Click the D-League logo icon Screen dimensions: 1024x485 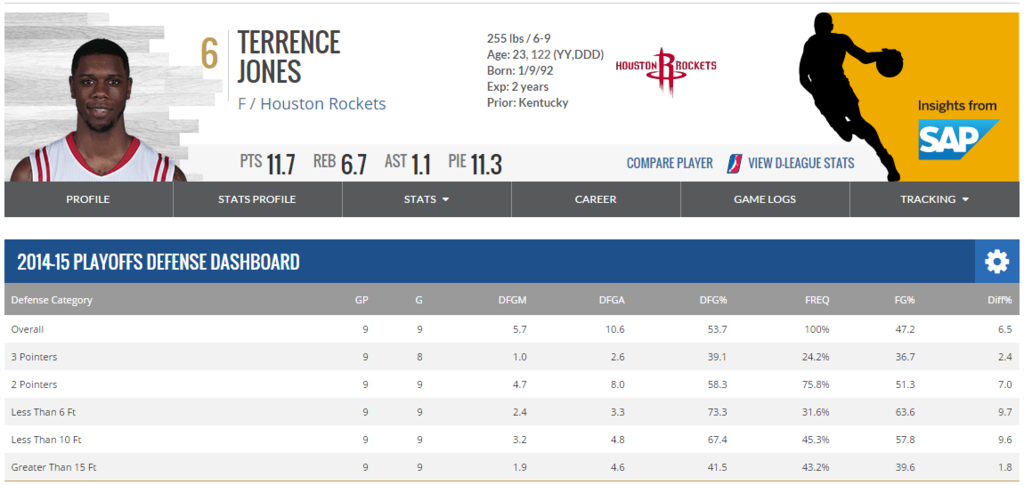click(734, 163)
